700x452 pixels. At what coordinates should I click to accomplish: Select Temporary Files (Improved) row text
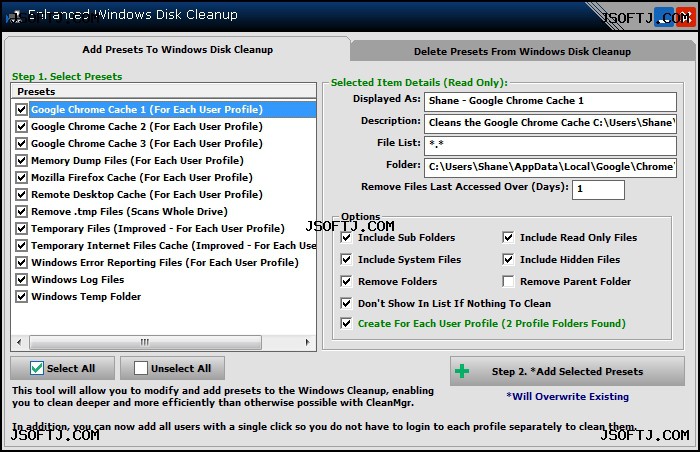point(158,228)
